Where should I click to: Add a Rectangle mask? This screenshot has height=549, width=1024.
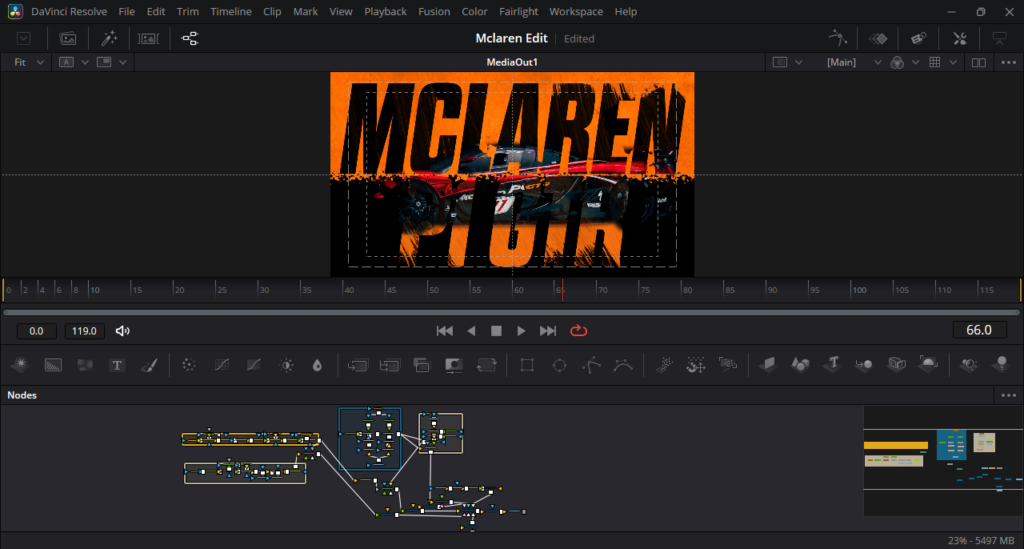527,365
